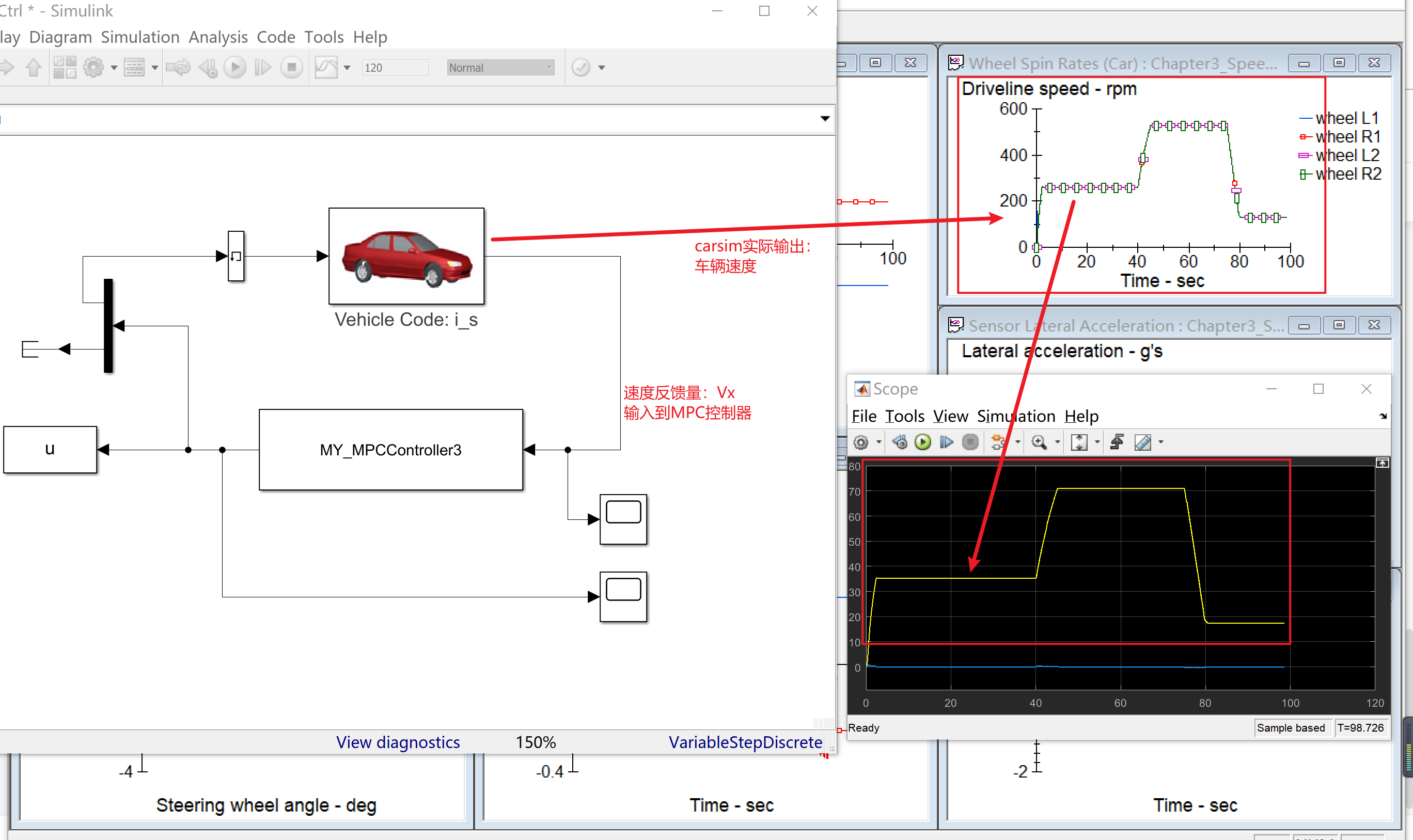Expand the model path bar dropdown
Screen dimensions: 1413x840
pyautogui.click(x=825, y=118)
